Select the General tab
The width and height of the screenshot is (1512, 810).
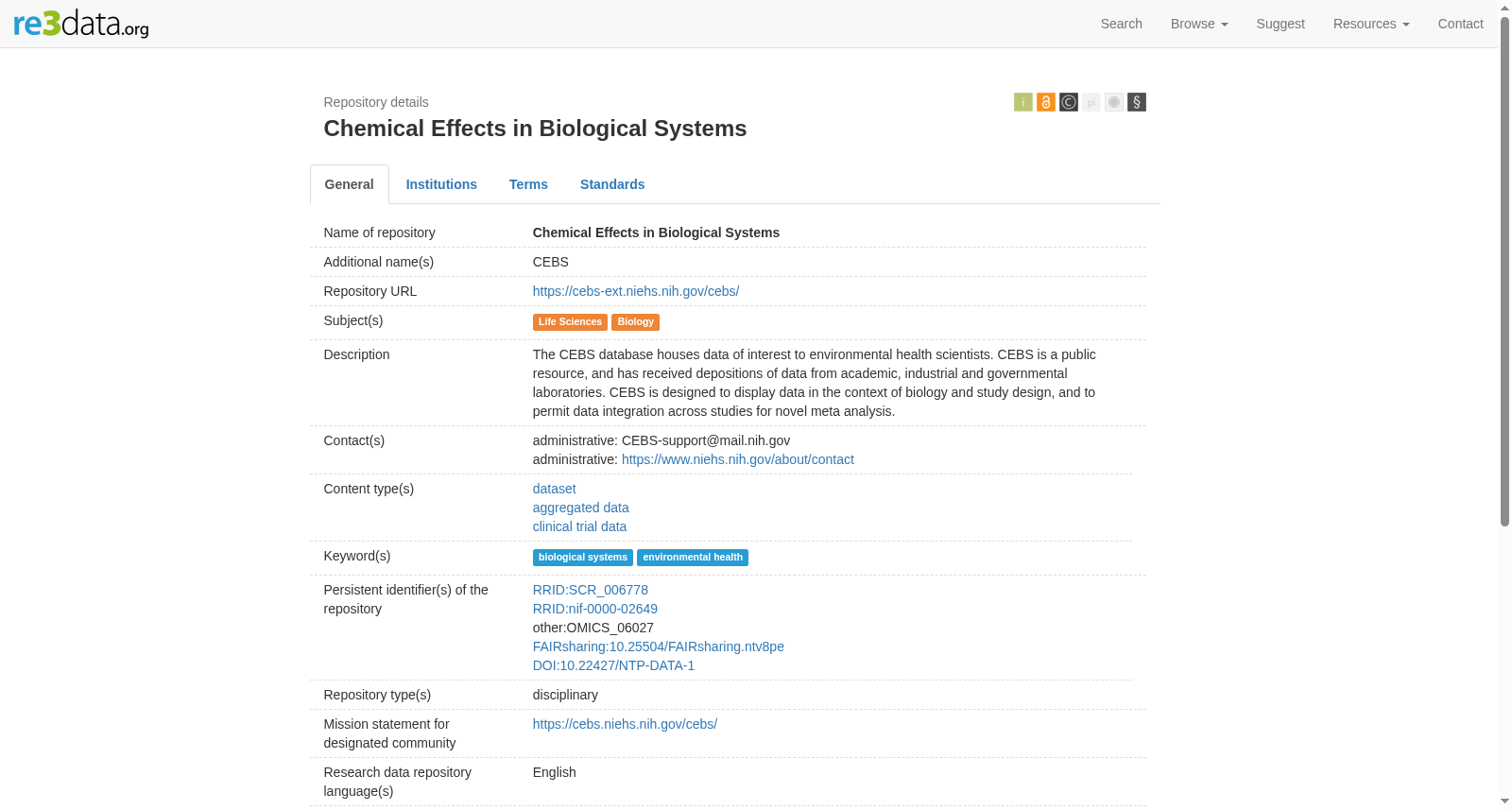click(x=349, y=184)
